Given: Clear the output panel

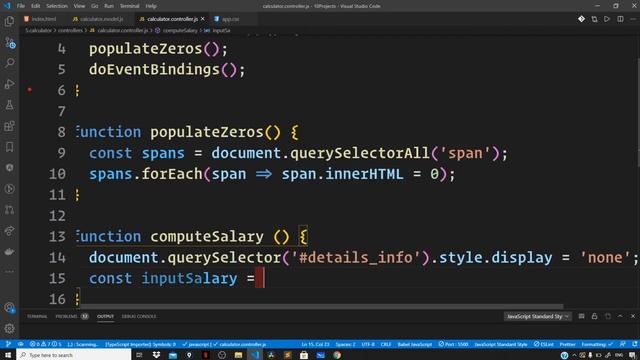Looking at the screenshot, I should tap(582, 316).
